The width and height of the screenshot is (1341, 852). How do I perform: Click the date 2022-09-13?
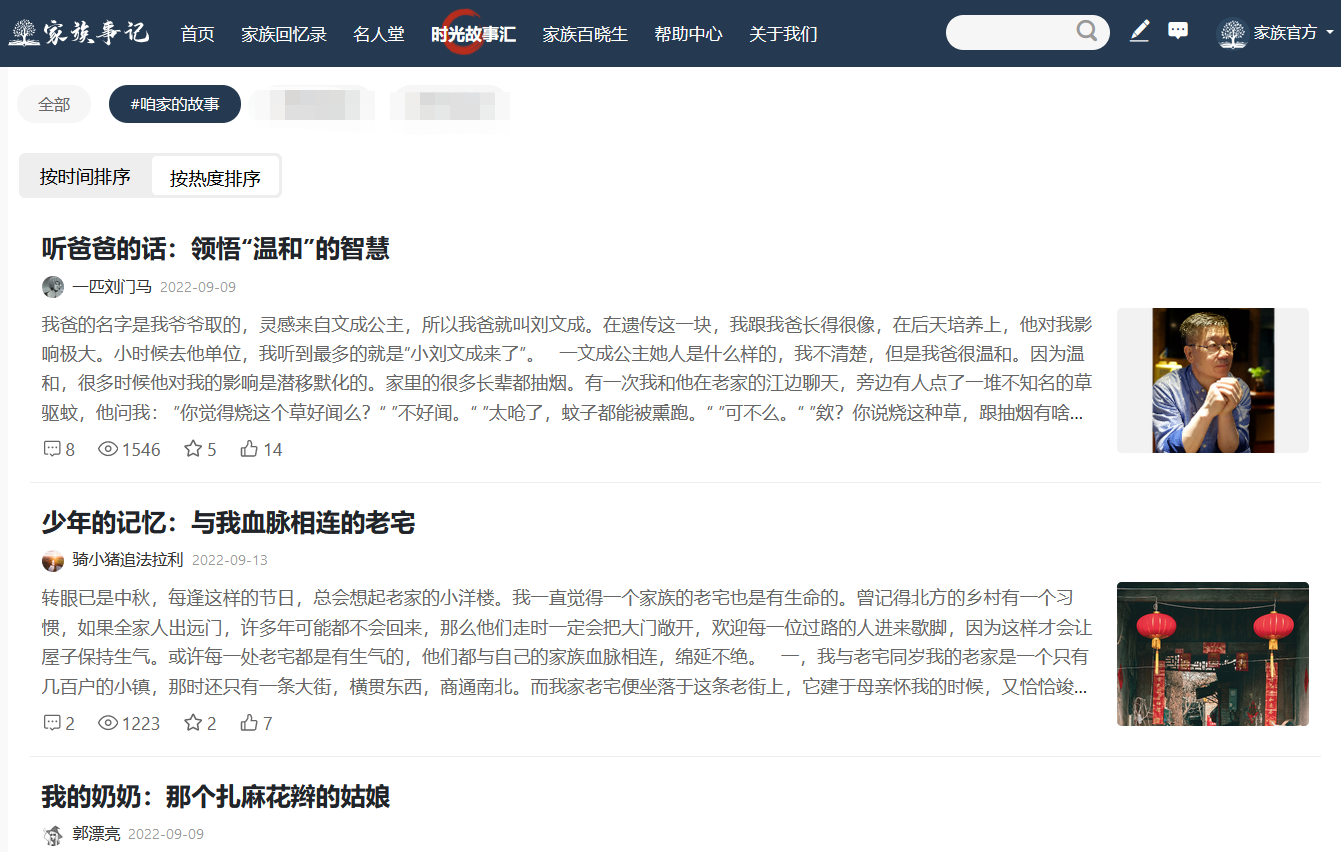click(x=230, y=561)
